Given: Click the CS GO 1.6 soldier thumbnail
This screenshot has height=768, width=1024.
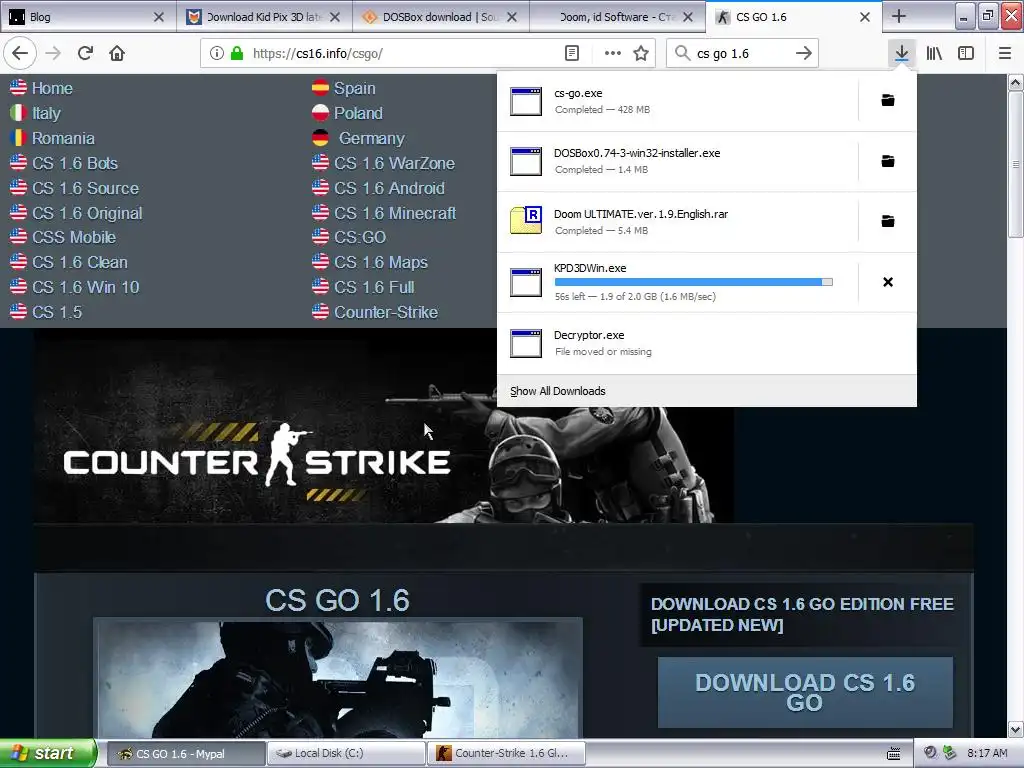Looking at the screenshot, I should (338, 679).
